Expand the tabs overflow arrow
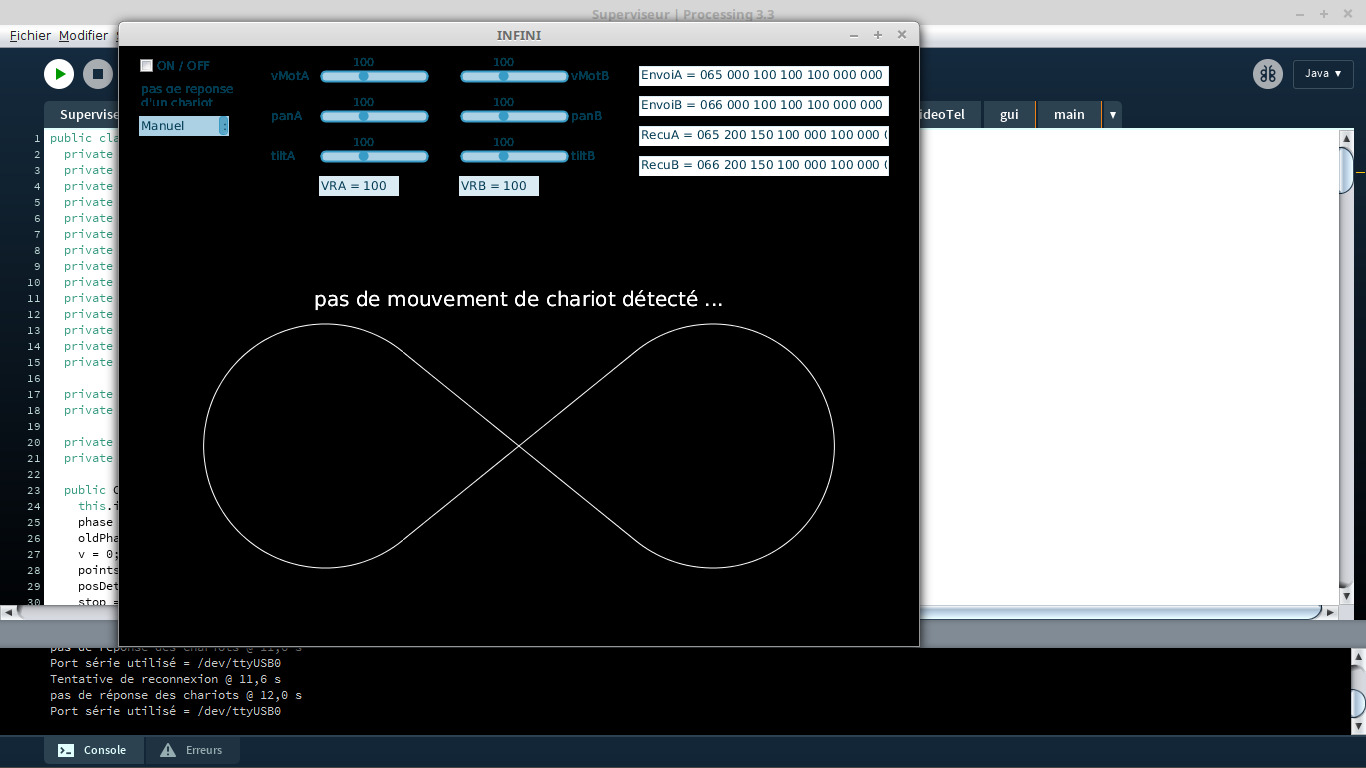This screenshot has height=768, width=1366. [1111, 115]
